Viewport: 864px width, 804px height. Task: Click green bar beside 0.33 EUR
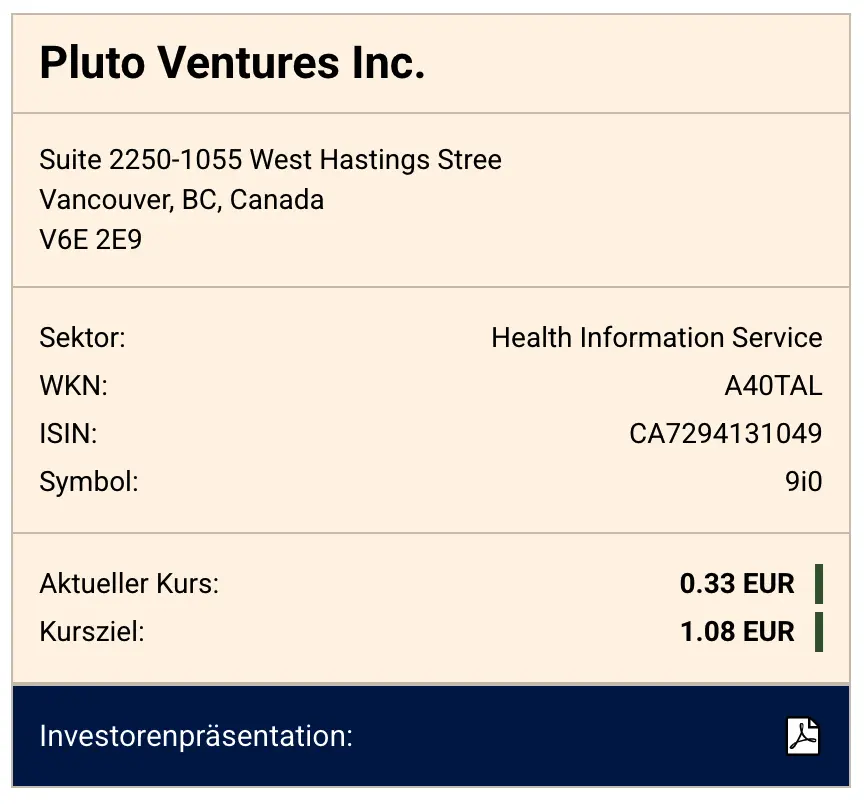pos(819,584)
